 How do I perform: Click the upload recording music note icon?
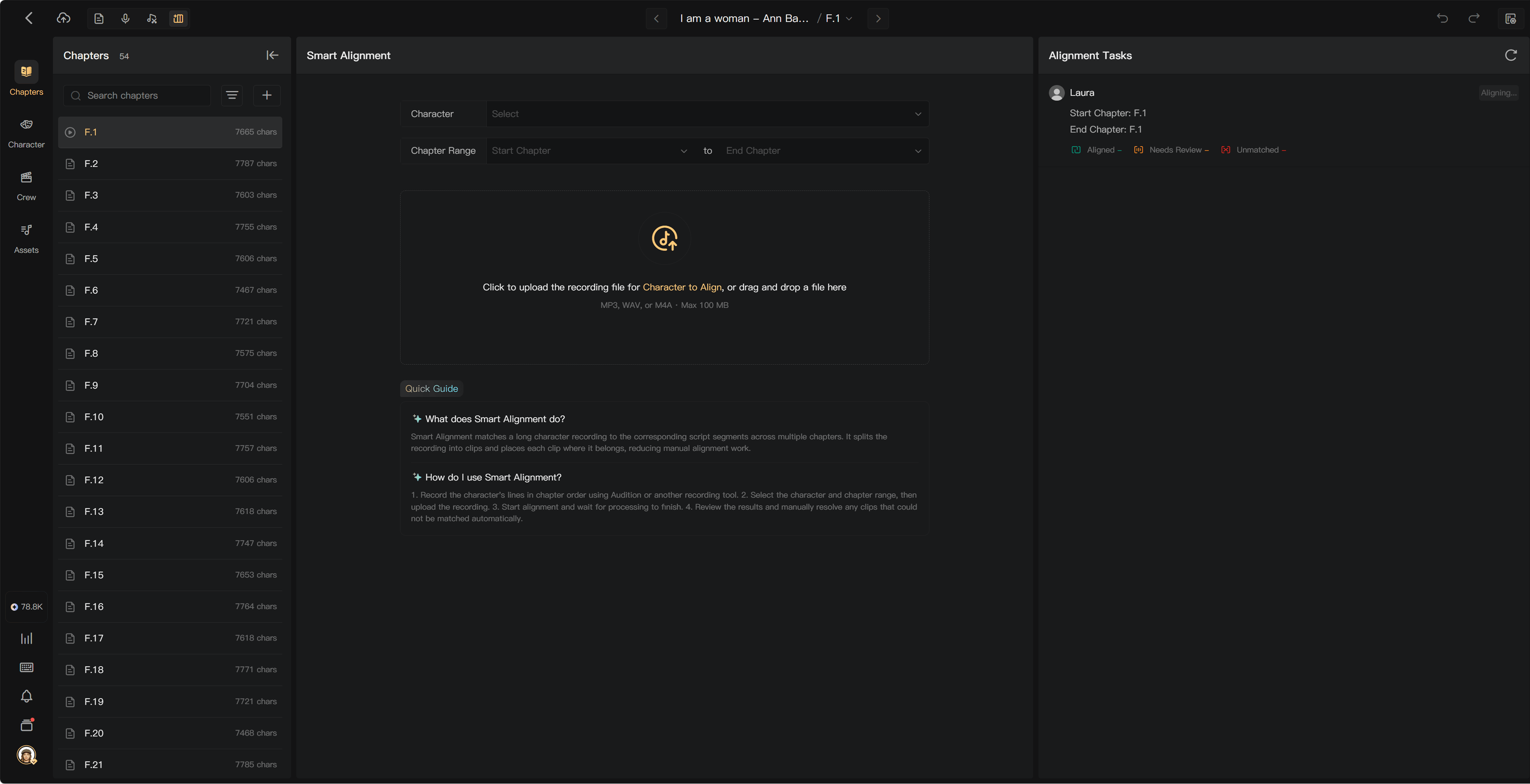coord(664,238)
